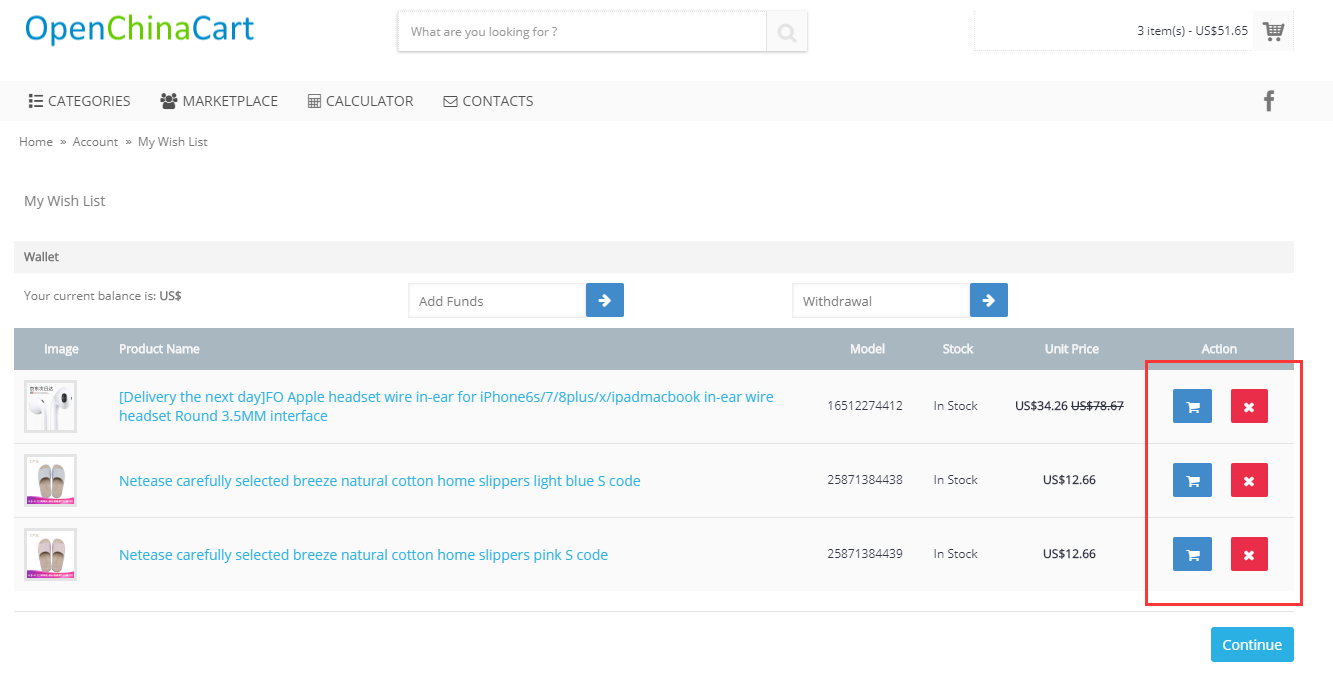Click the search magnifier icon

[787, 32]
